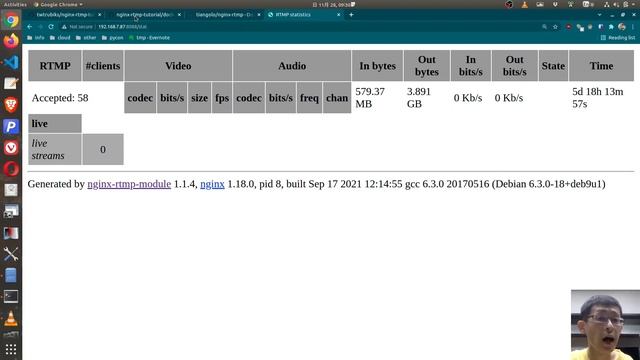Open a new Chrome tab

pyautogui.click(x=351, y=14)
